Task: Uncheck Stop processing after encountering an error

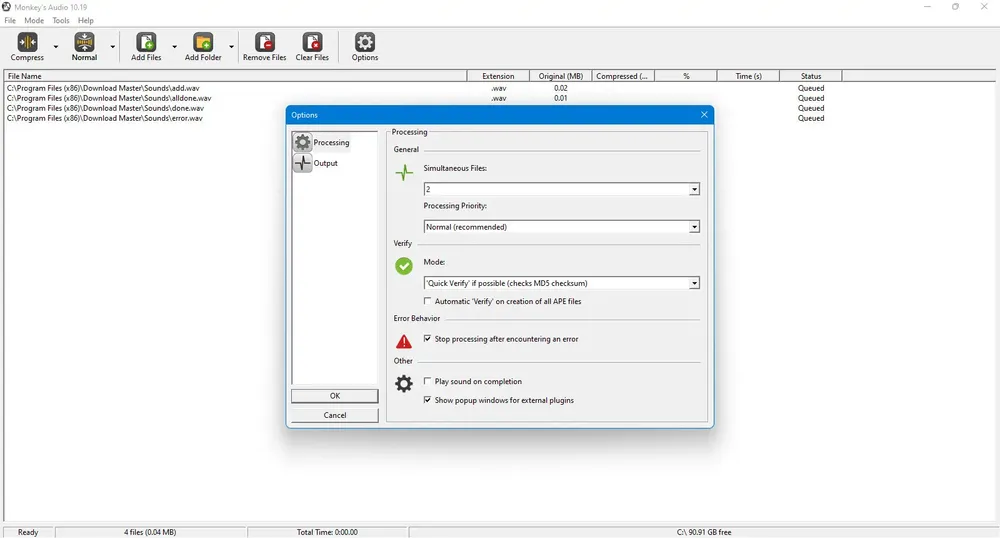Action: click(x=427, y=338)
